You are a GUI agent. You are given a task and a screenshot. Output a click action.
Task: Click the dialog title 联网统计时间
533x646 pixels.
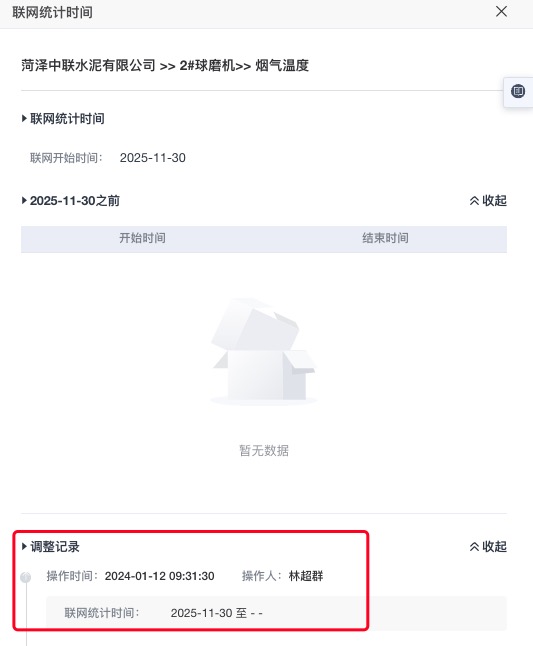coord(52,12)
